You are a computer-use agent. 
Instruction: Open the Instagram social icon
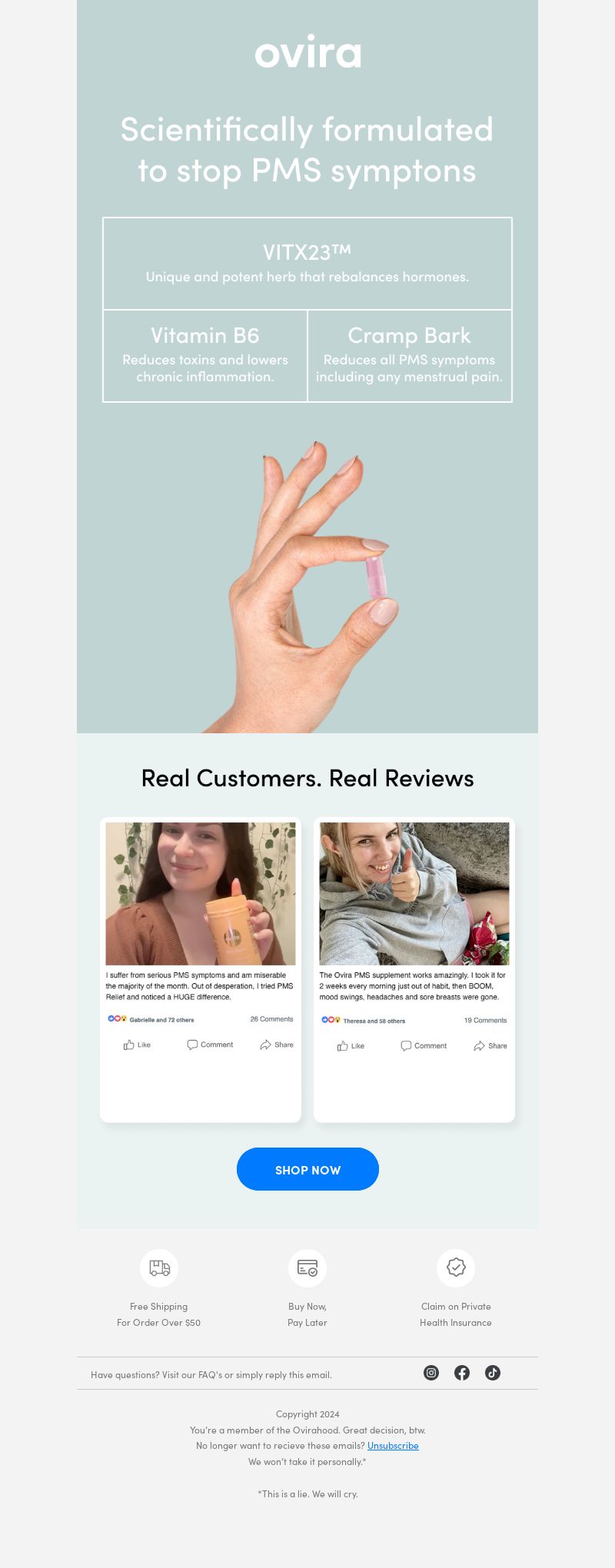431,1373
